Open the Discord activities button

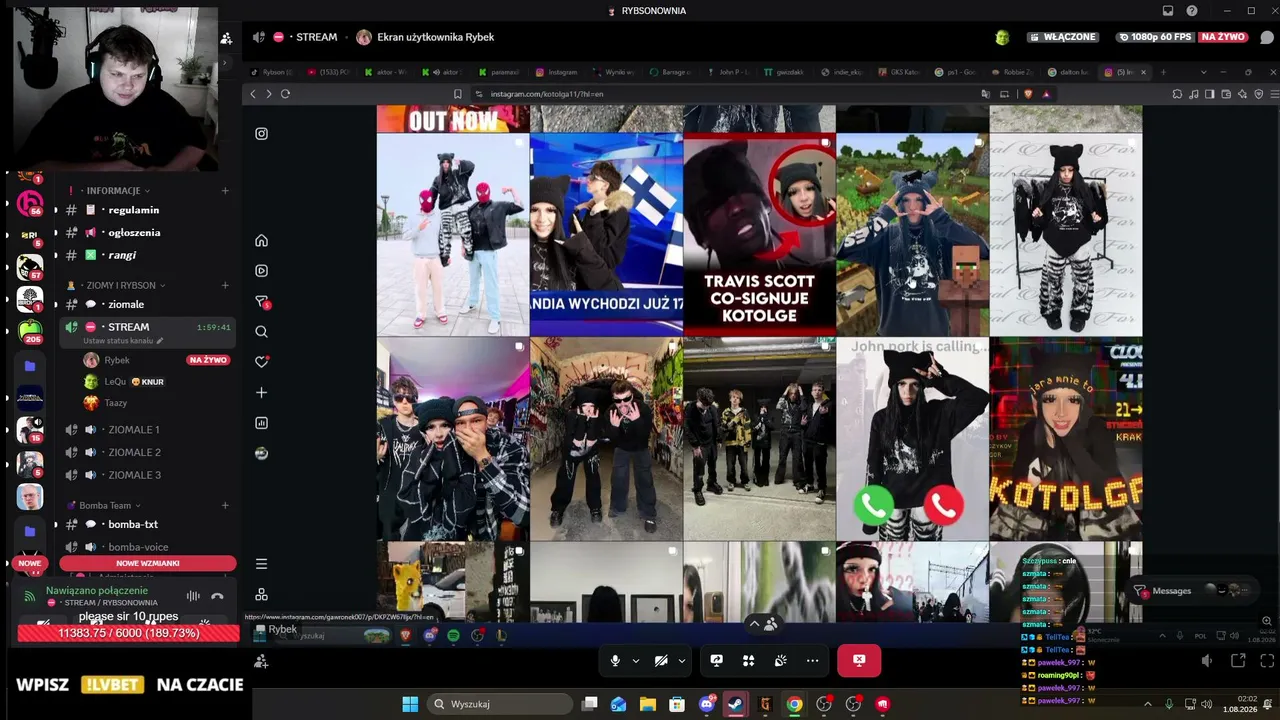pos(748,660)
